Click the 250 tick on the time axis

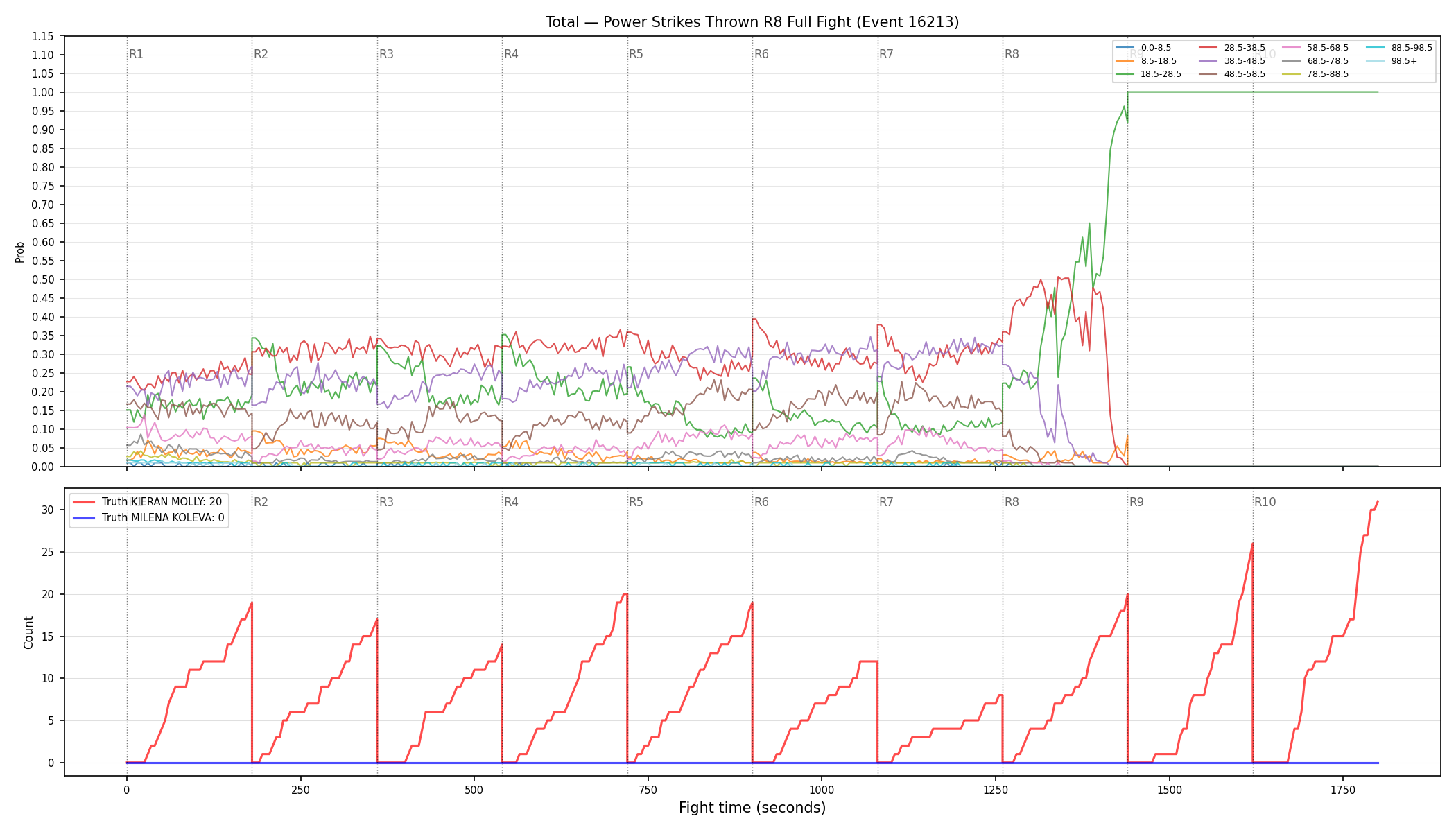click(x=300, y=790)
